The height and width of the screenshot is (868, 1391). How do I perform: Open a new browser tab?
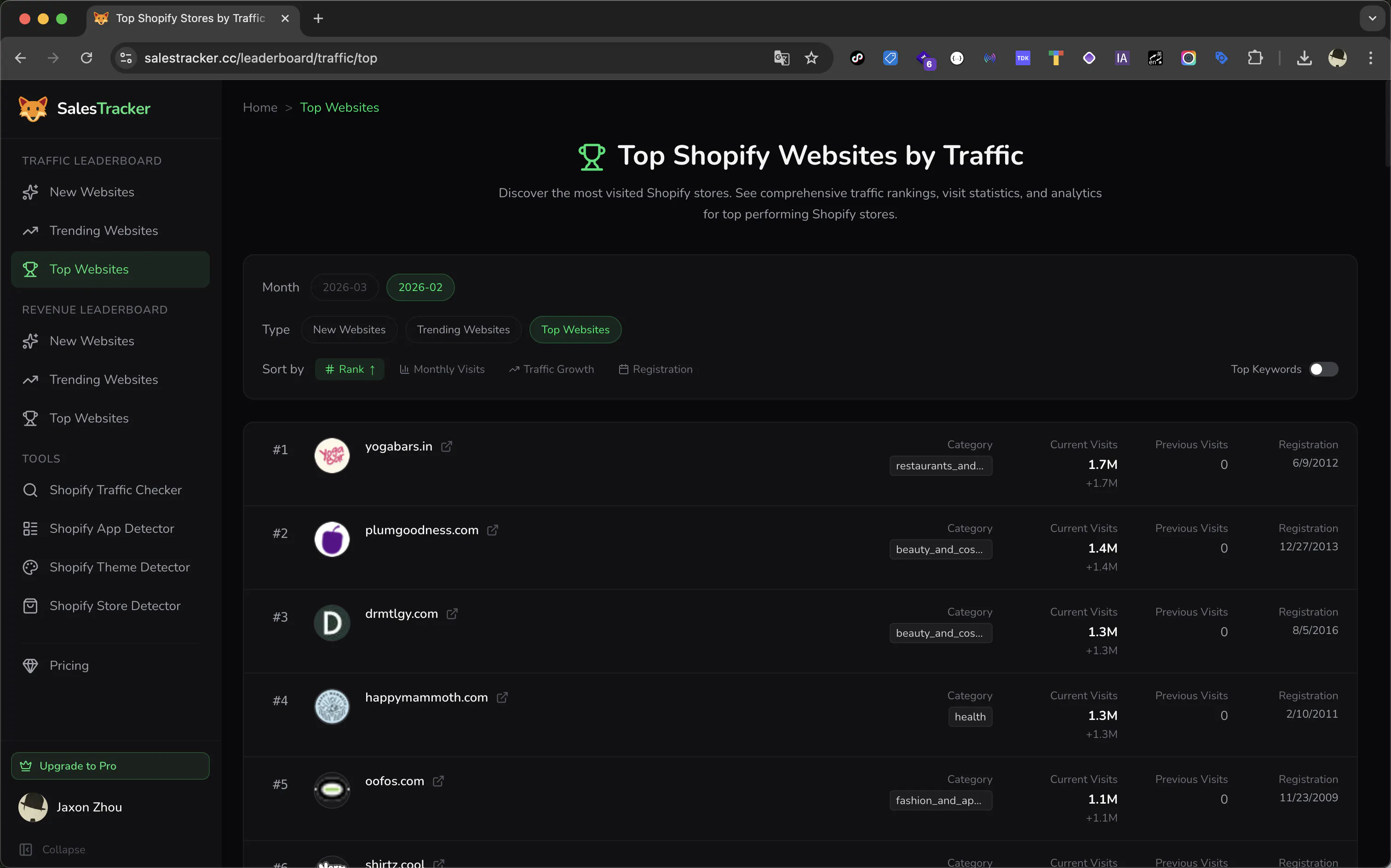point(318,18)
